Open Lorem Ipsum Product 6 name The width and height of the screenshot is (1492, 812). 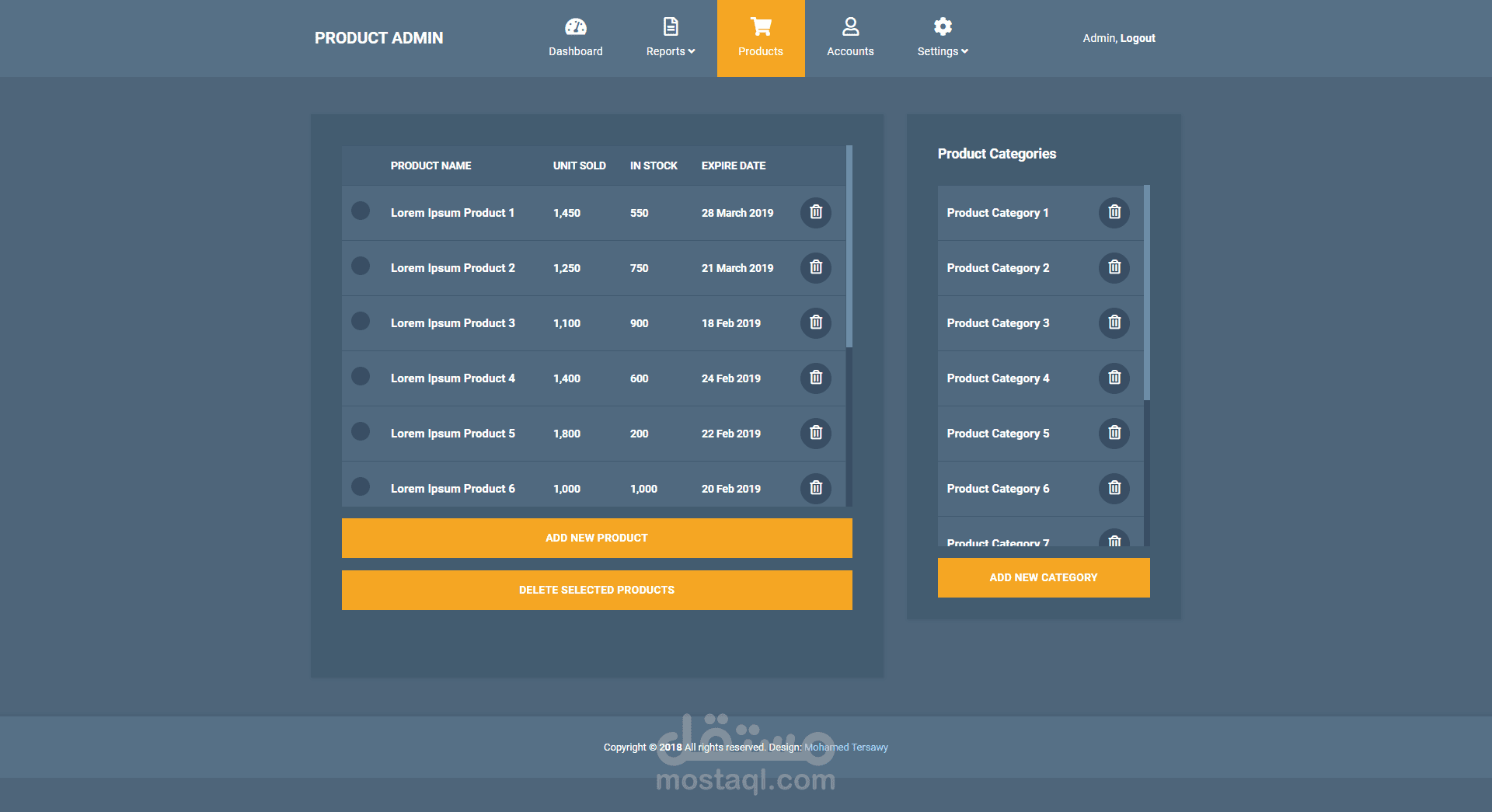pos(452,489)
